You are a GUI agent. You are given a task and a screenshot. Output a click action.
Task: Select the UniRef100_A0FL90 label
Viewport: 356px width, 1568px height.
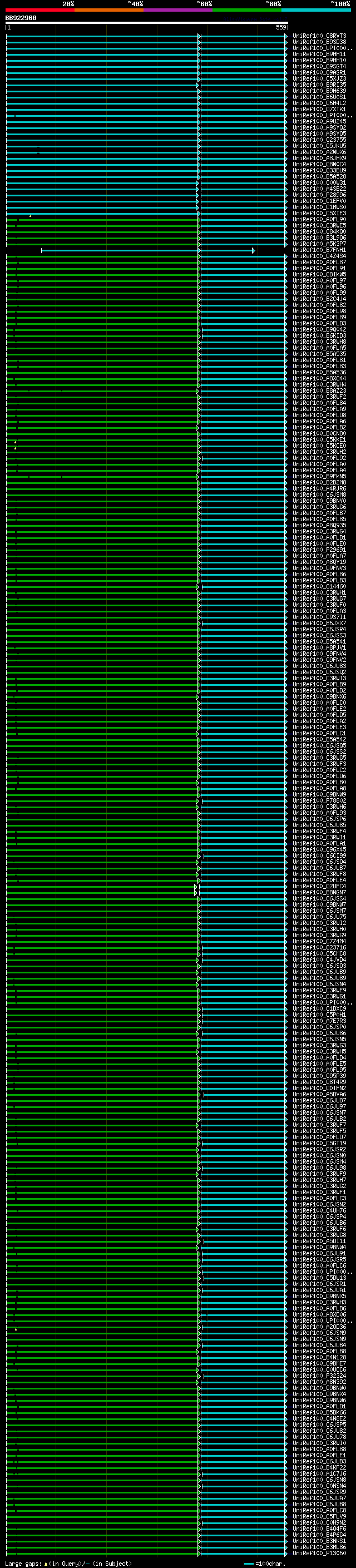point(319,219)
